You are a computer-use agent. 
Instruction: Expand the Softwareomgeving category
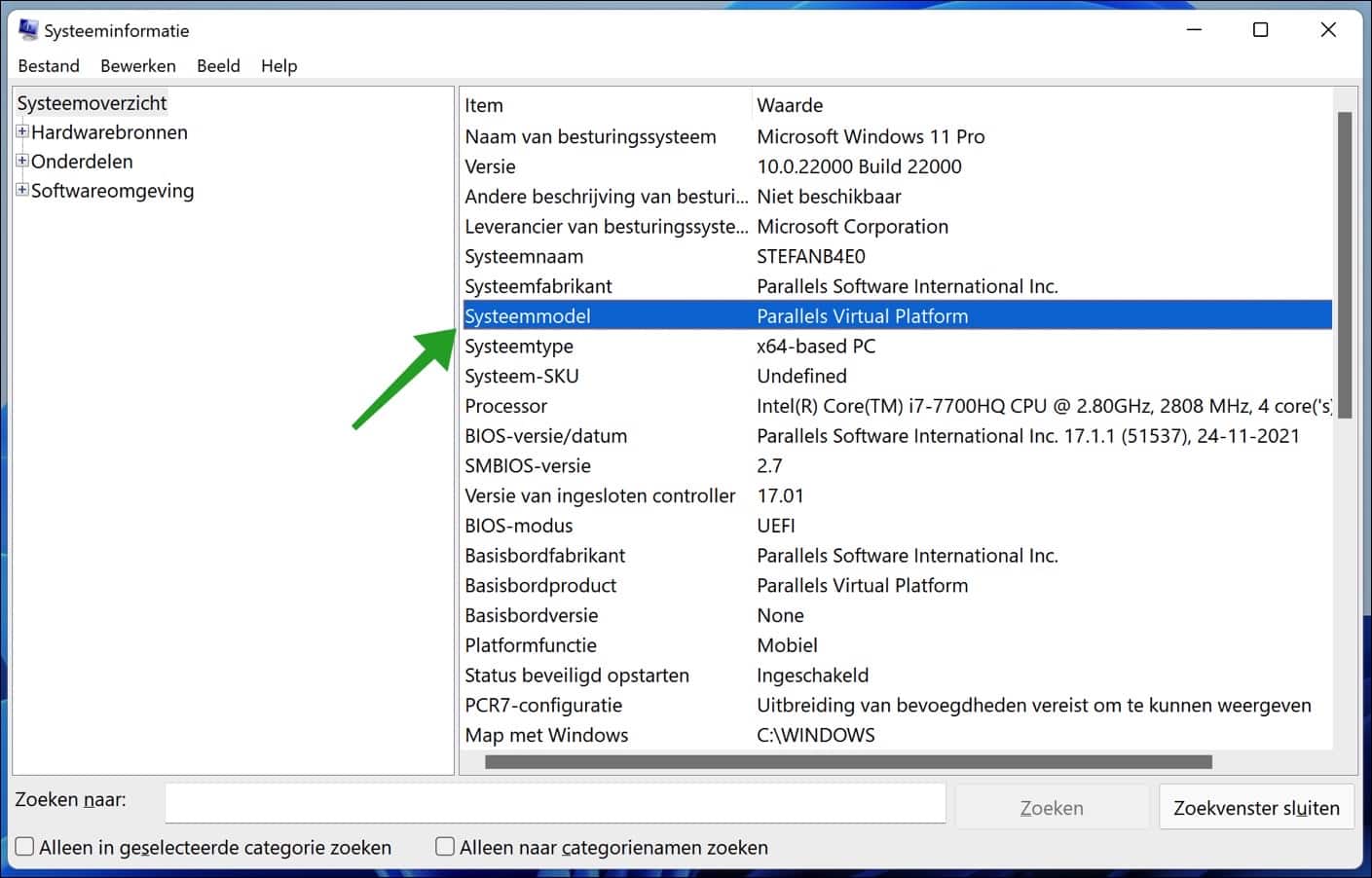click(x=21, y=191)
